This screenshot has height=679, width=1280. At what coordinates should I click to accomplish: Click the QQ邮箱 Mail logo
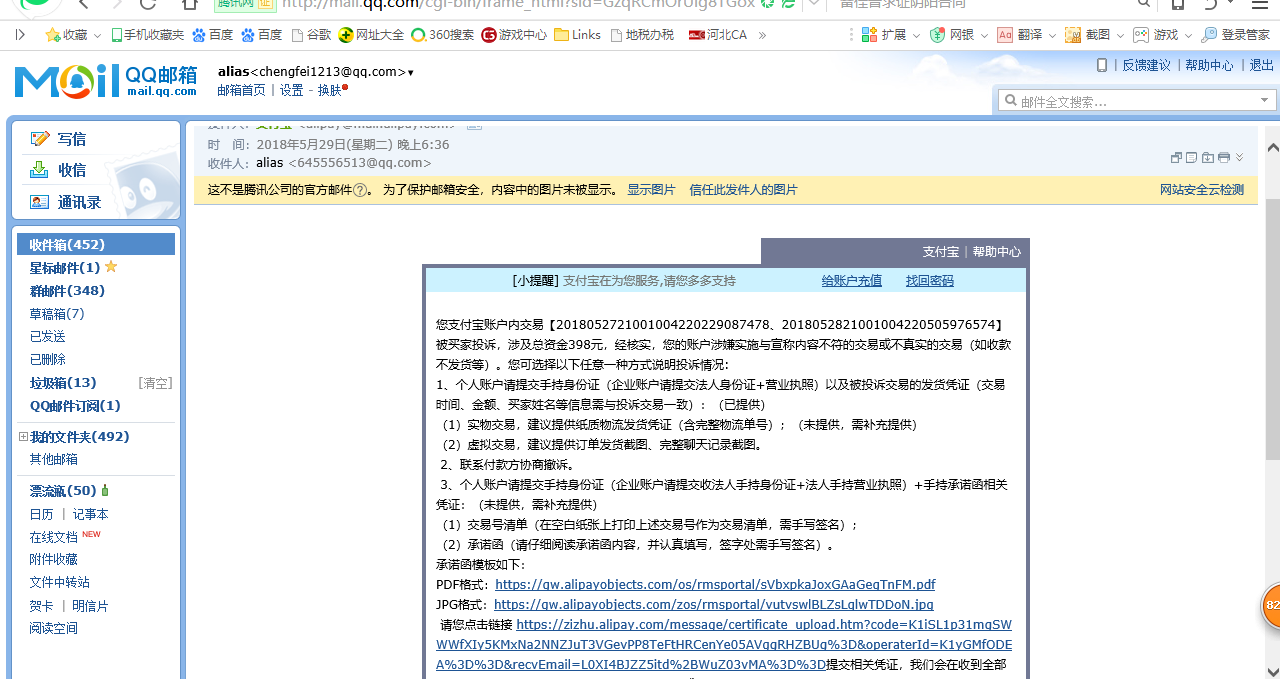[106, 80]
